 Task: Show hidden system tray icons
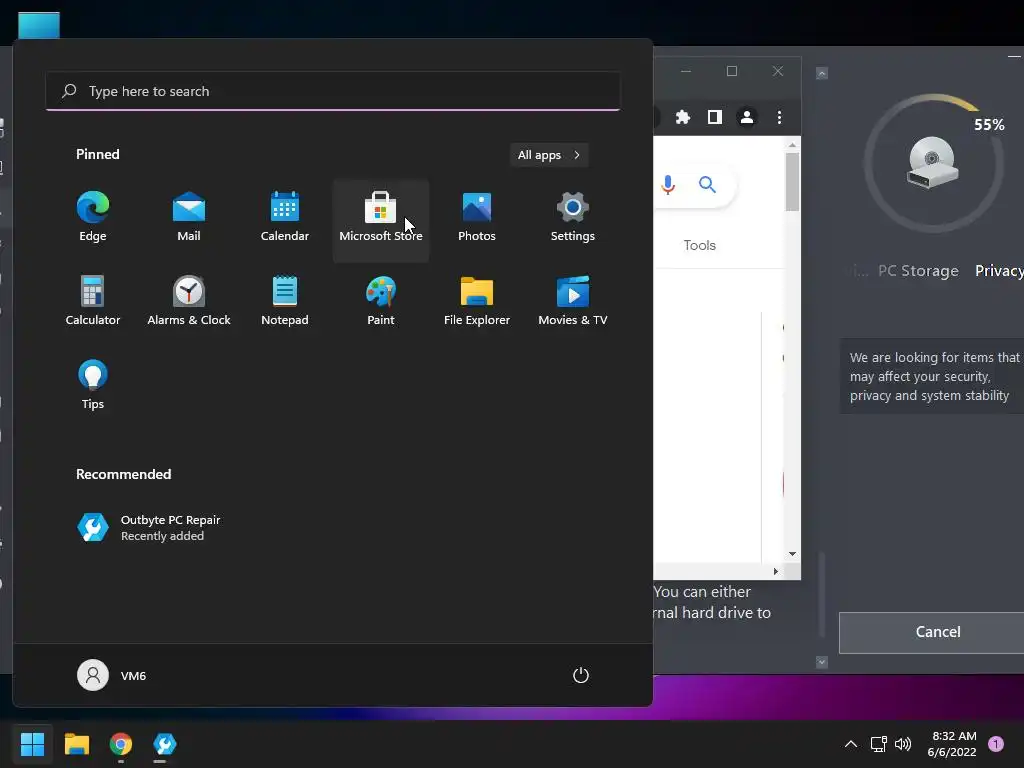tap(851, 744)
